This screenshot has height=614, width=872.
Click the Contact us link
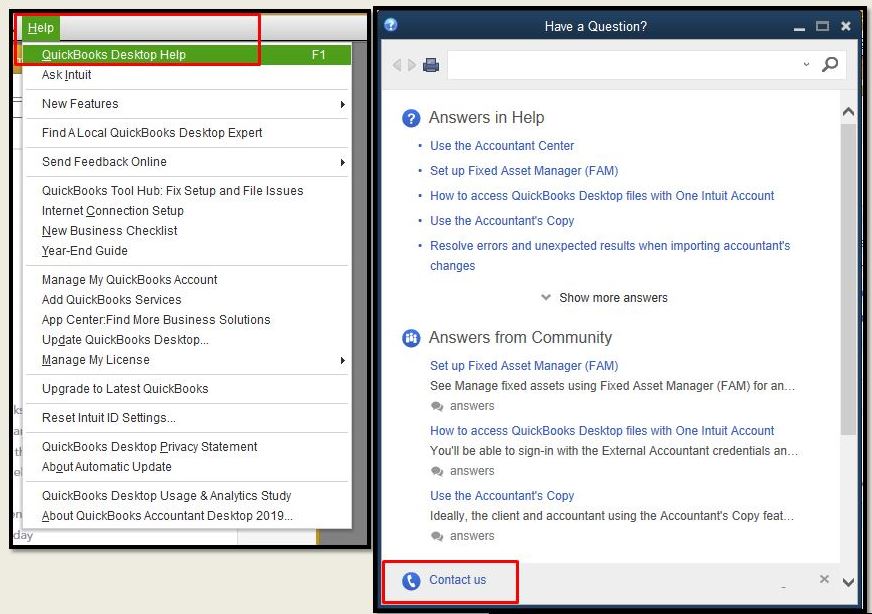click(457, 580)
